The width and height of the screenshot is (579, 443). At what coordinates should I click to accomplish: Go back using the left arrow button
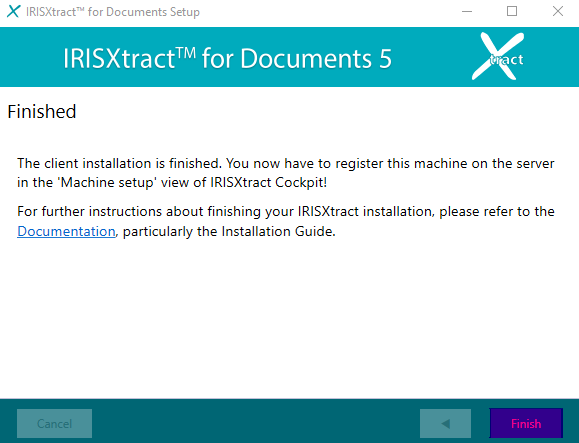click(445, 423)
